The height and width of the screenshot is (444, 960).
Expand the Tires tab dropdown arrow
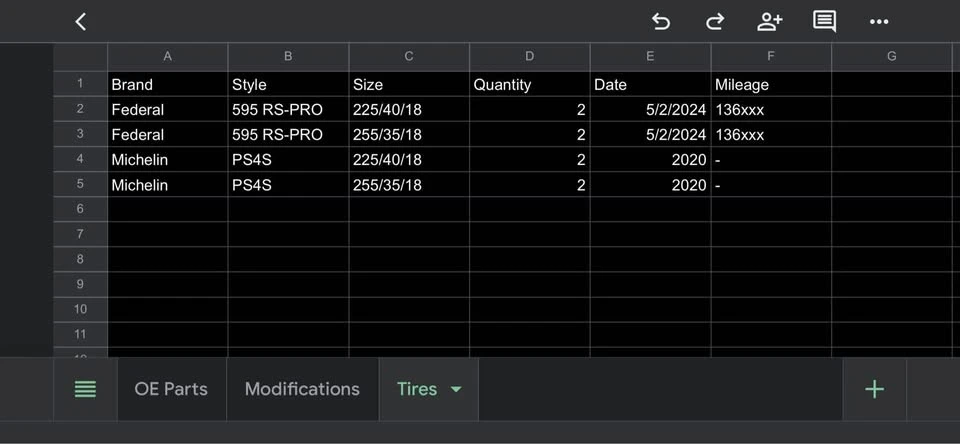click(456, 389)
